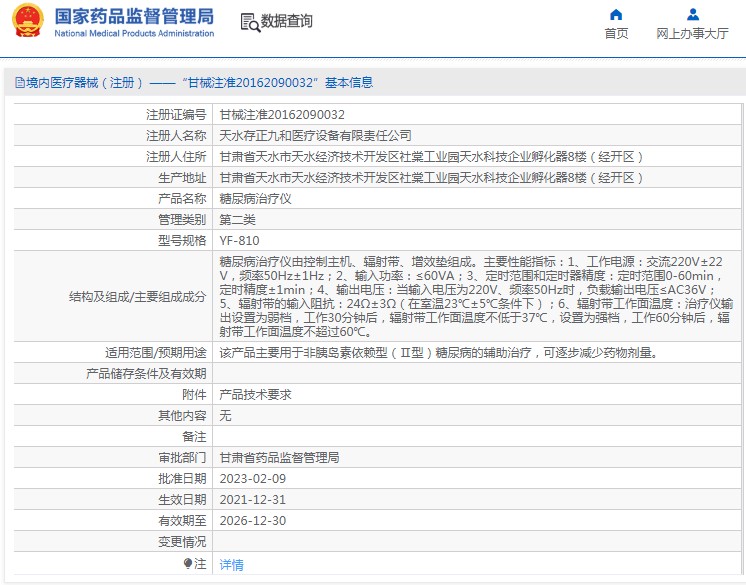Open the 数据查询 search icon
746x585 pixels.
click(250, 22)
